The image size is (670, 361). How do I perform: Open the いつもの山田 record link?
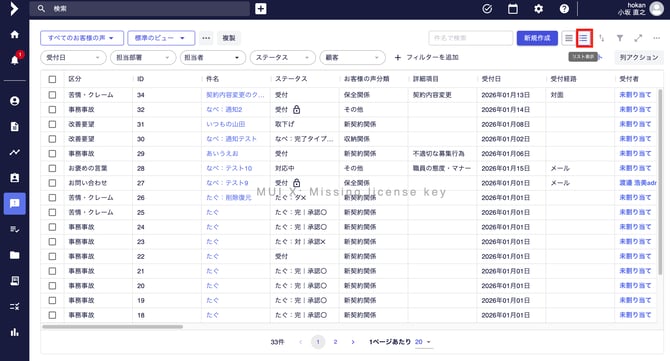[x=226, y=124]
